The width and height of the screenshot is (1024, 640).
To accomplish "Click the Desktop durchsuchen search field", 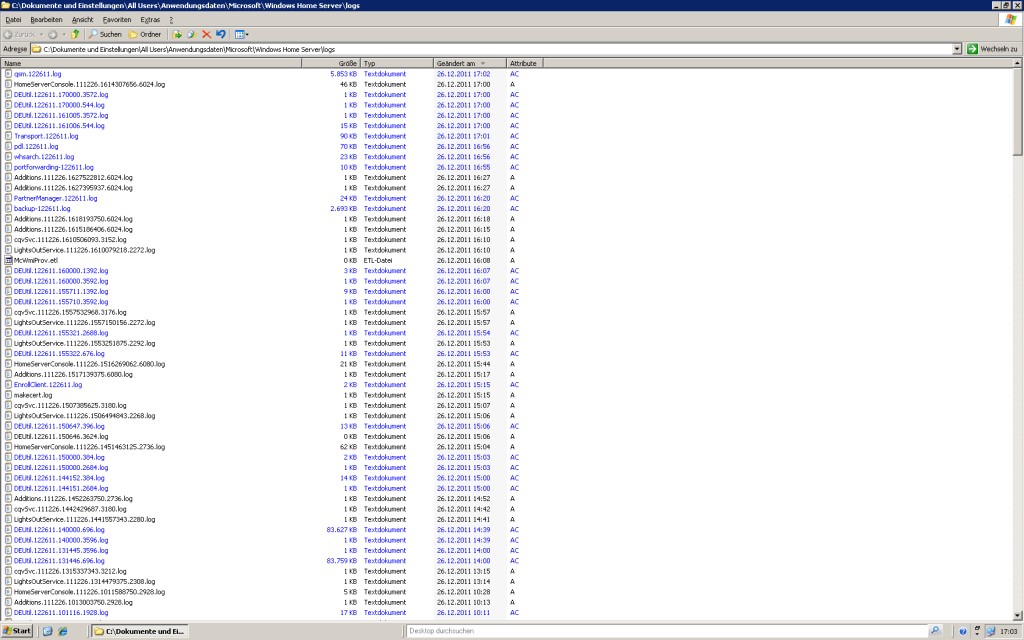I will click(x=667, y=631).
